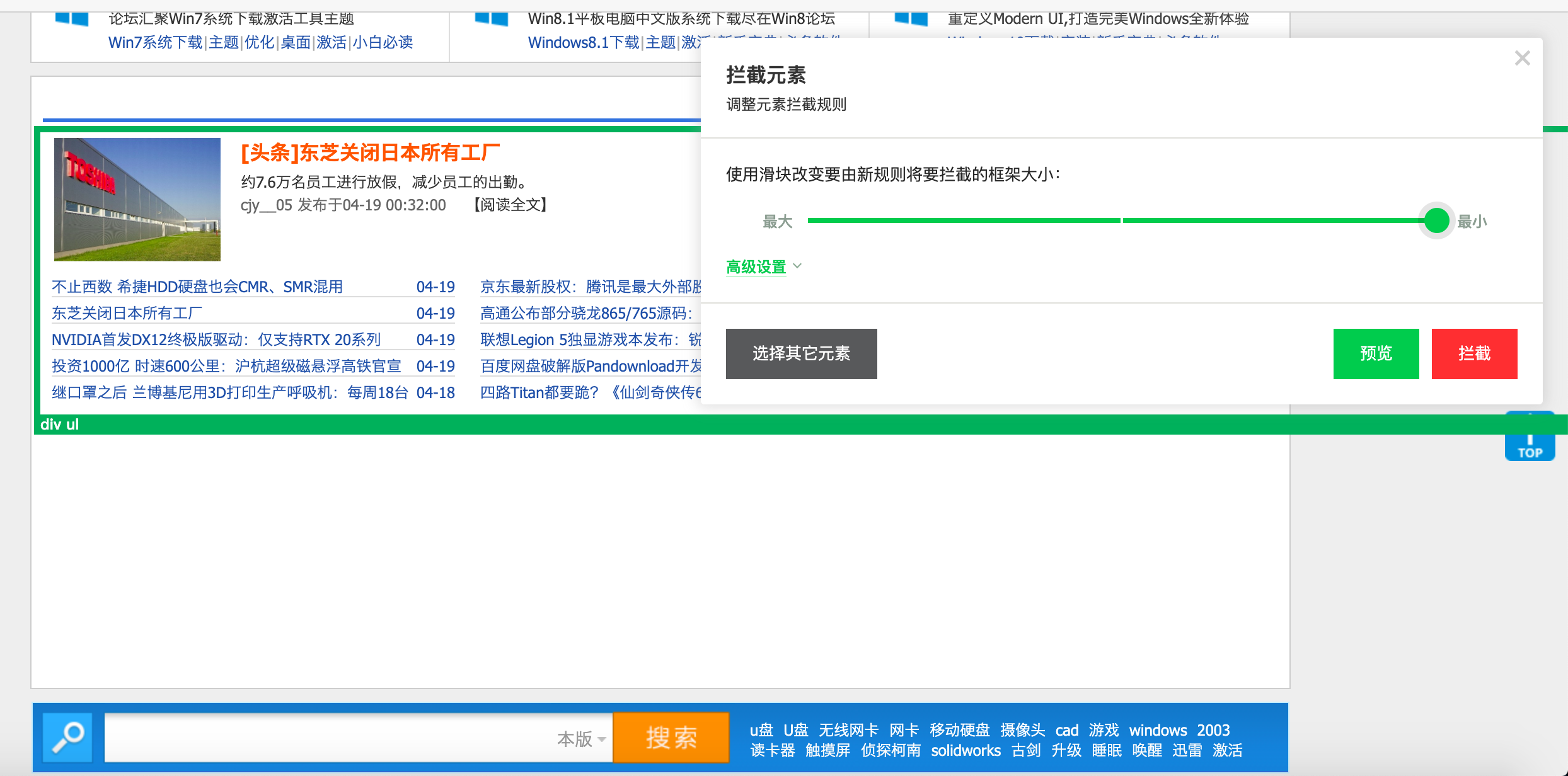Open 联想Legion 5独显游戏本发布 article
1568x776 pixels.
[591, 339]
